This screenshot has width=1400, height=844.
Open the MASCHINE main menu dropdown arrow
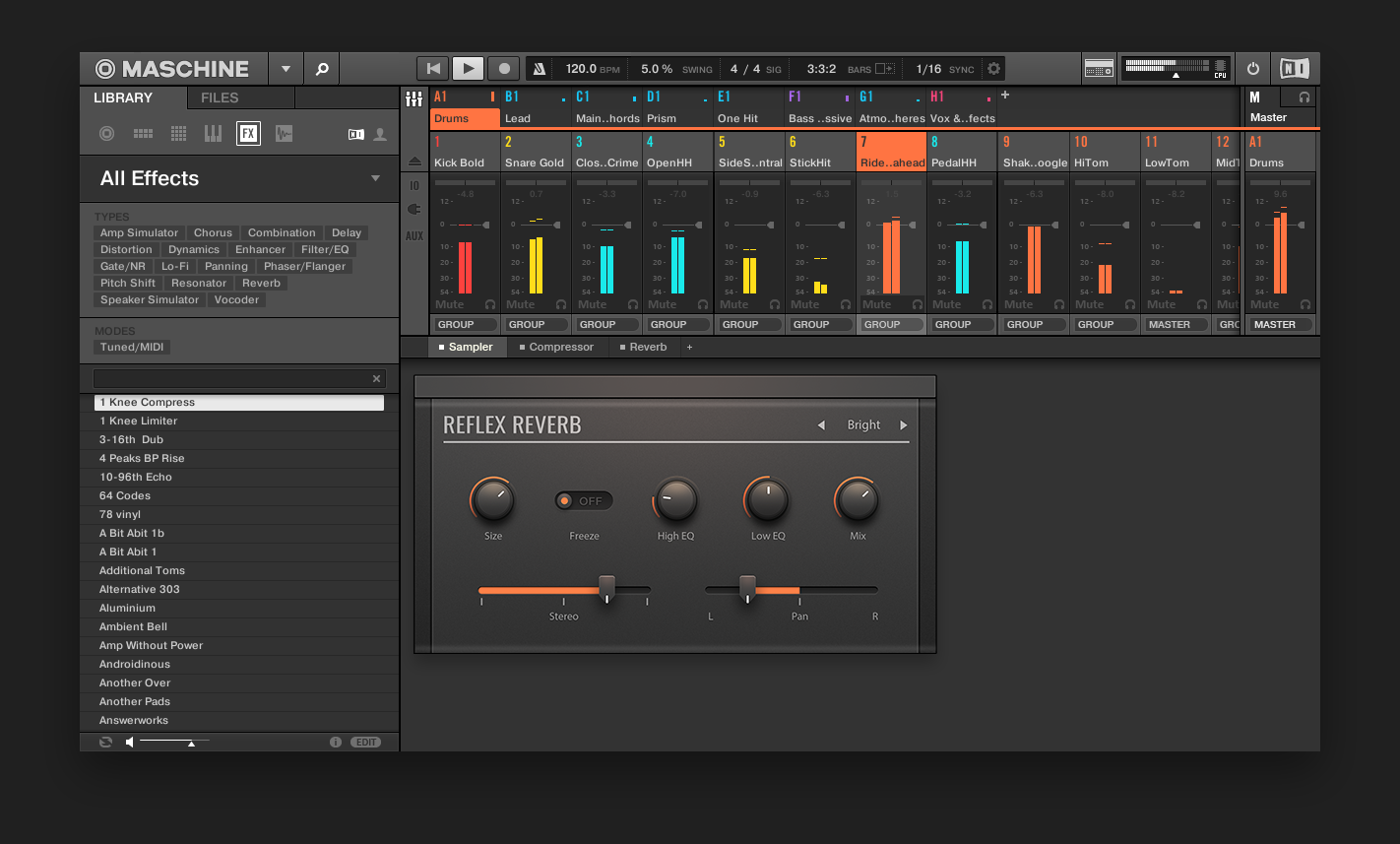(x=286, y=69)
